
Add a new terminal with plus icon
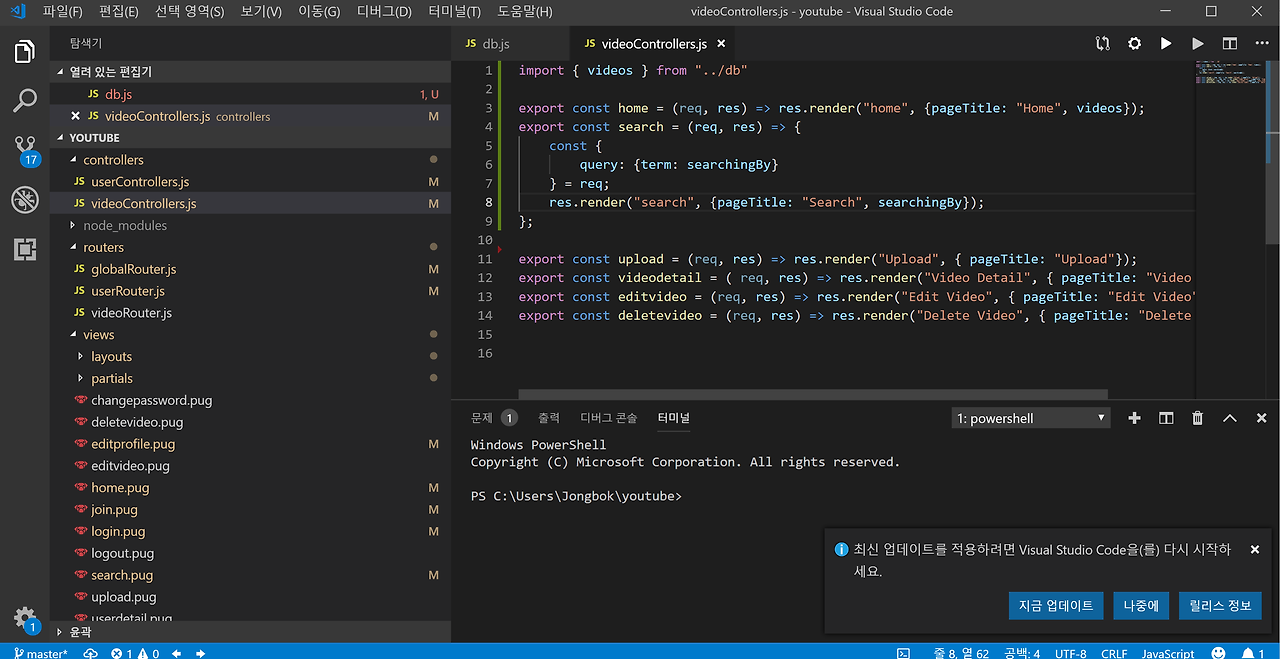click(x=1134, y=418)
